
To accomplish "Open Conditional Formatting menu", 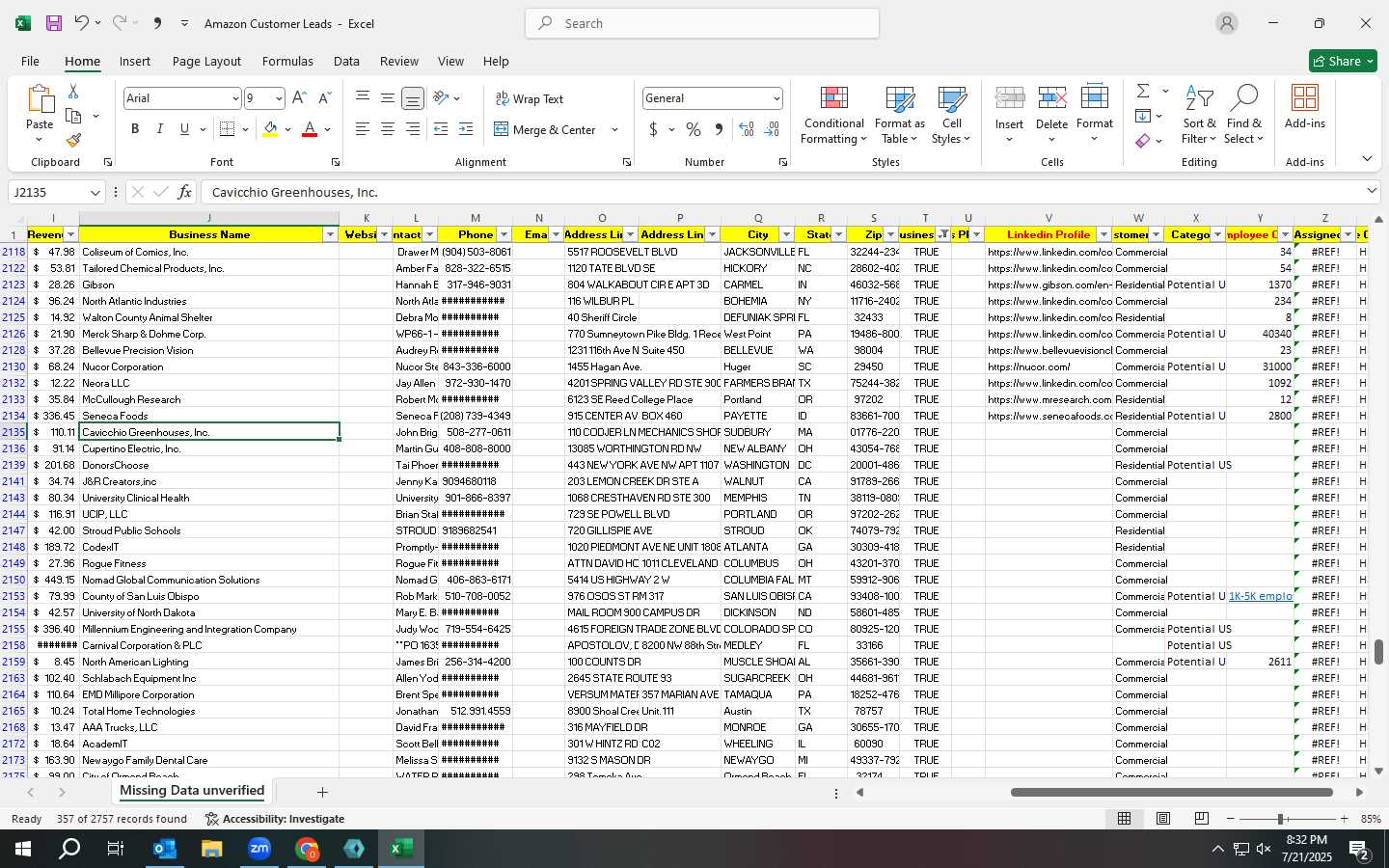I will point(834,116).
